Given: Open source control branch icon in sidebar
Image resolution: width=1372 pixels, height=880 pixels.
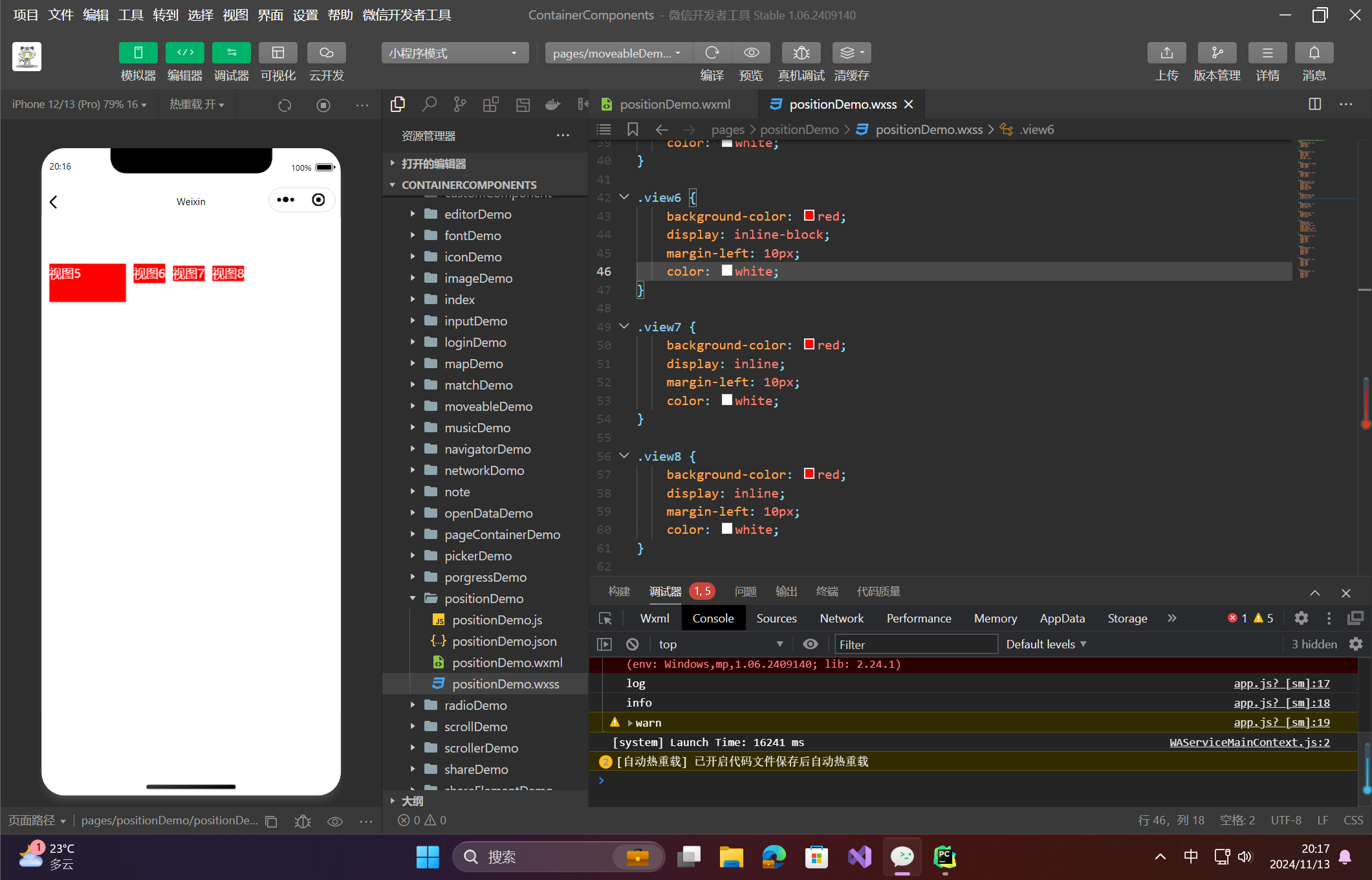Looking at the screenshot, I should (460, 104).
